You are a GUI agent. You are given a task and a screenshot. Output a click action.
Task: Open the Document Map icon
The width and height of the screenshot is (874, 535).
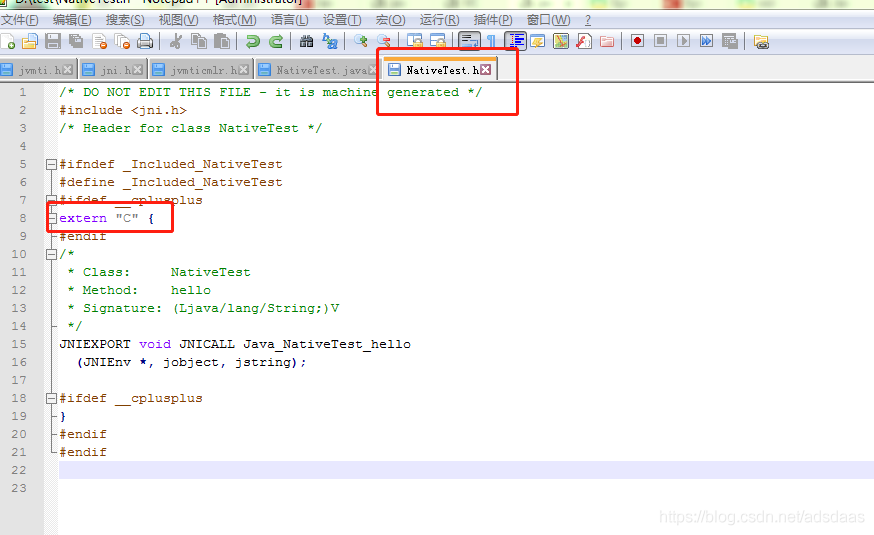coord(561,41)
